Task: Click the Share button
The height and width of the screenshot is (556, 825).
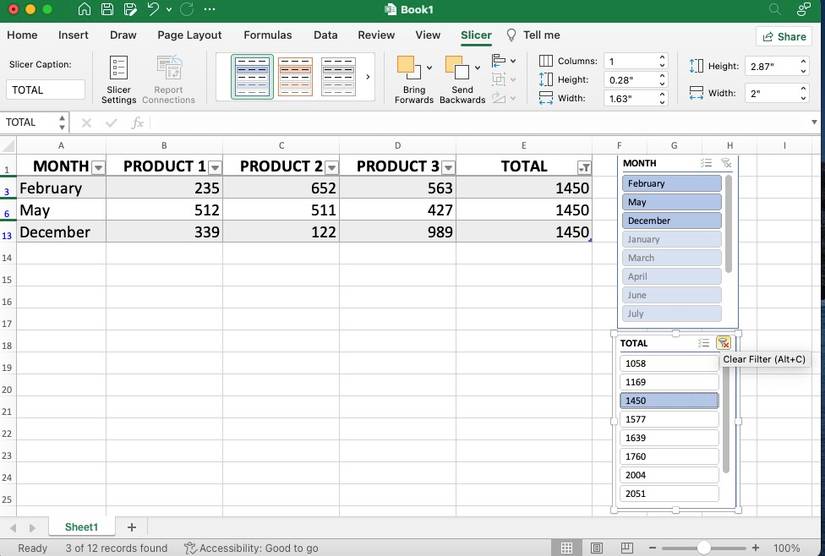Action: [x=784, y=37]
